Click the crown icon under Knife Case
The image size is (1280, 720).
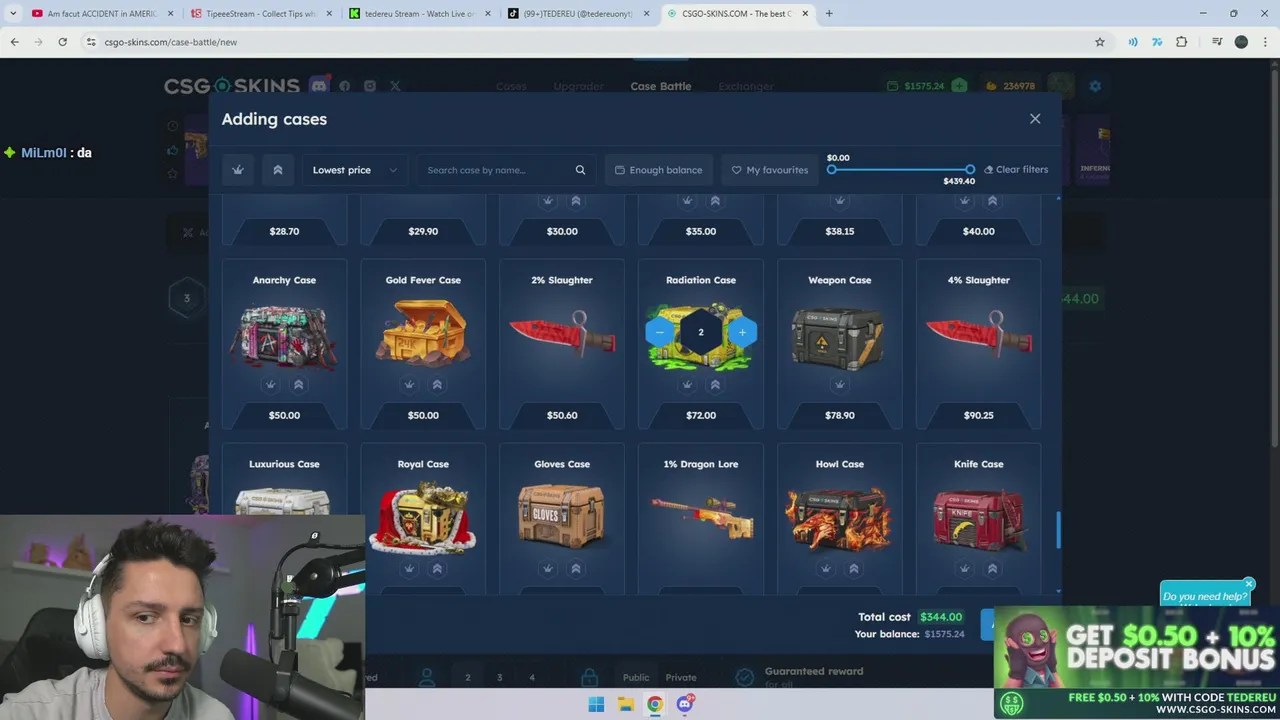coord(965,569)
